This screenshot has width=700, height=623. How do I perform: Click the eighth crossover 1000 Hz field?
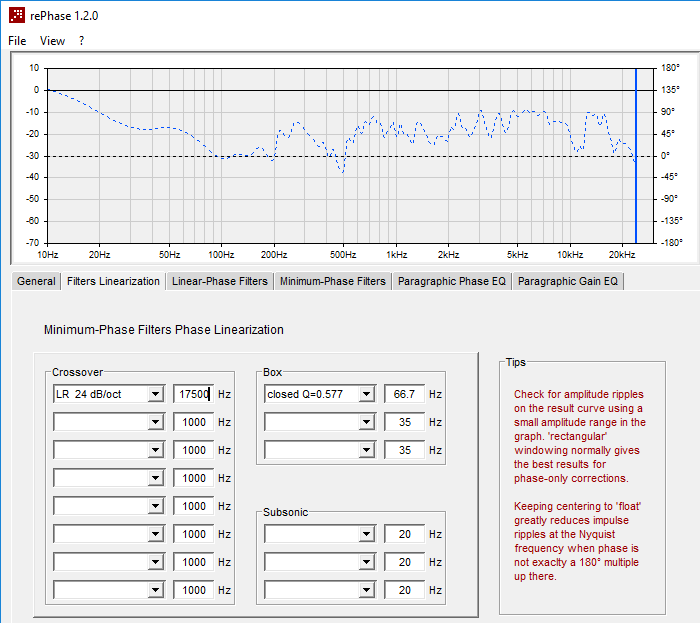(x=194, y=590)
